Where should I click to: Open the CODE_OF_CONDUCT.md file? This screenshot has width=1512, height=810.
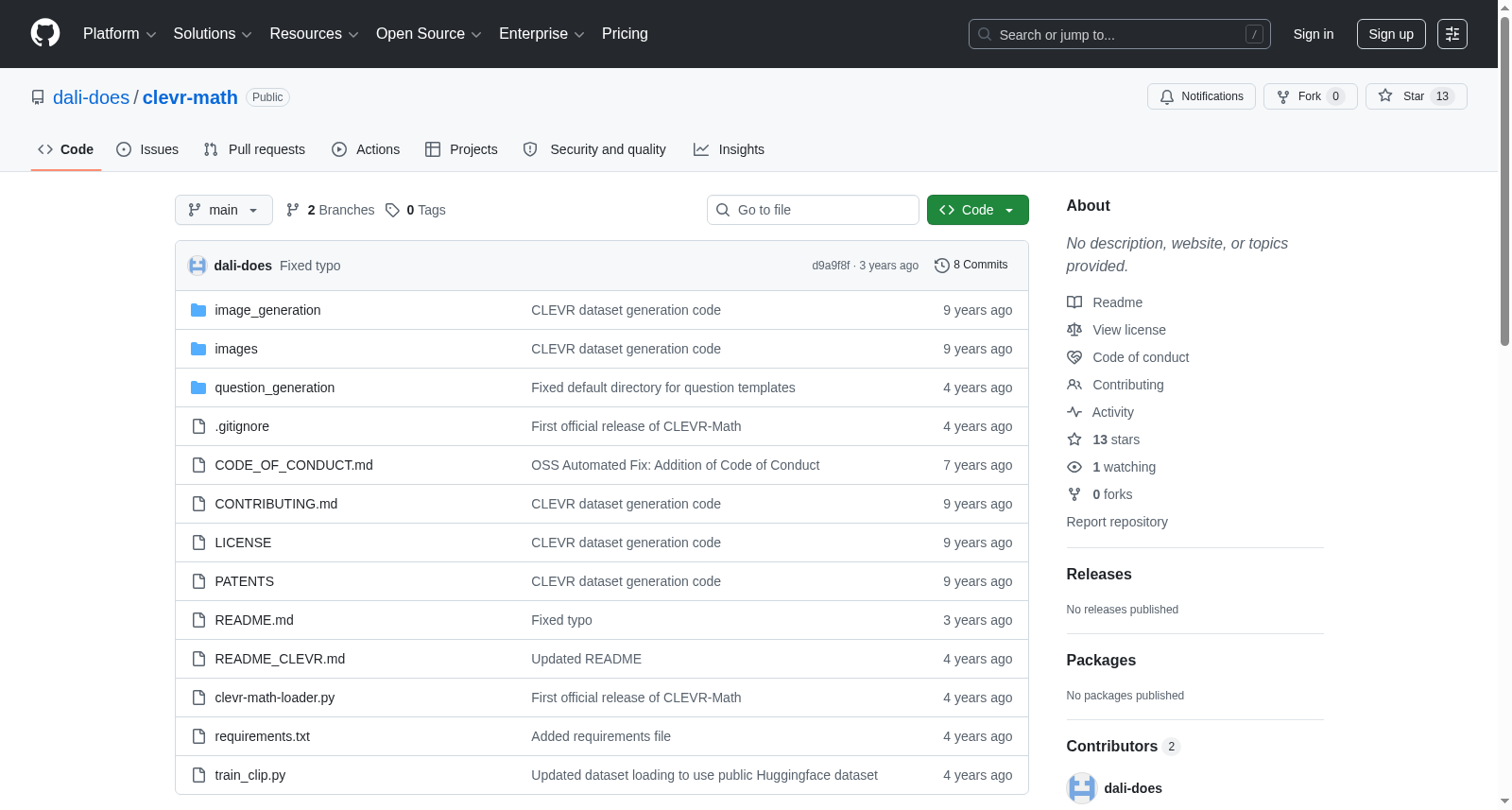click(294, 465)
